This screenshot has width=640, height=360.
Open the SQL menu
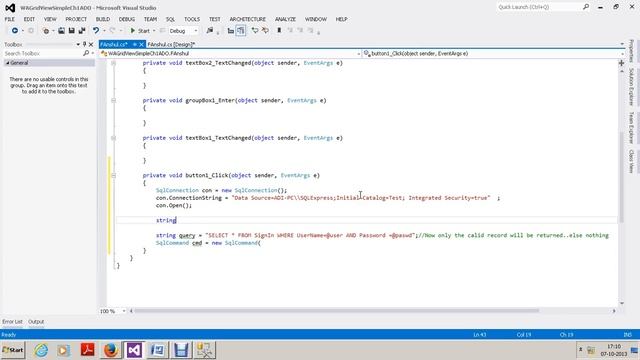pyautogui.click(x=170, y=19)
